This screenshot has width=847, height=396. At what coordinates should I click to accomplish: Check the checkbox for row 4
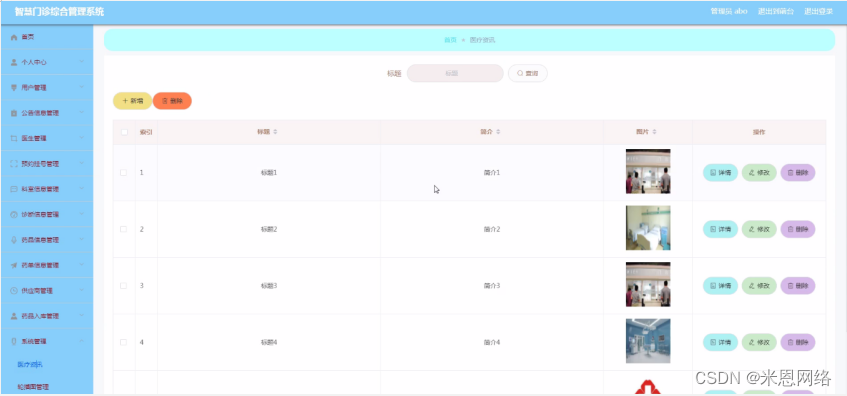click(x=123, y=343)
